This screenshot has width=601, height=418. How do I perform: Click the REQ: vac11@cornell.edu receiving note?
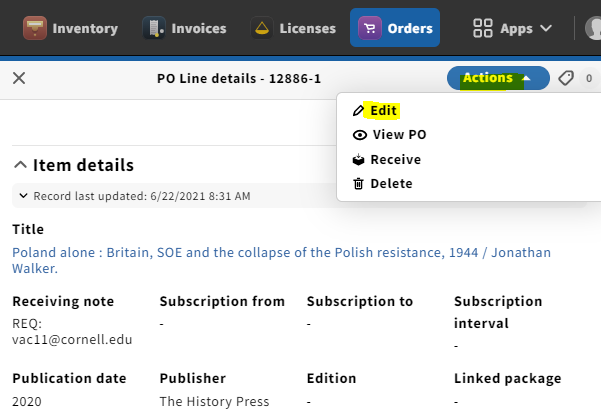[x=72, y=331]
